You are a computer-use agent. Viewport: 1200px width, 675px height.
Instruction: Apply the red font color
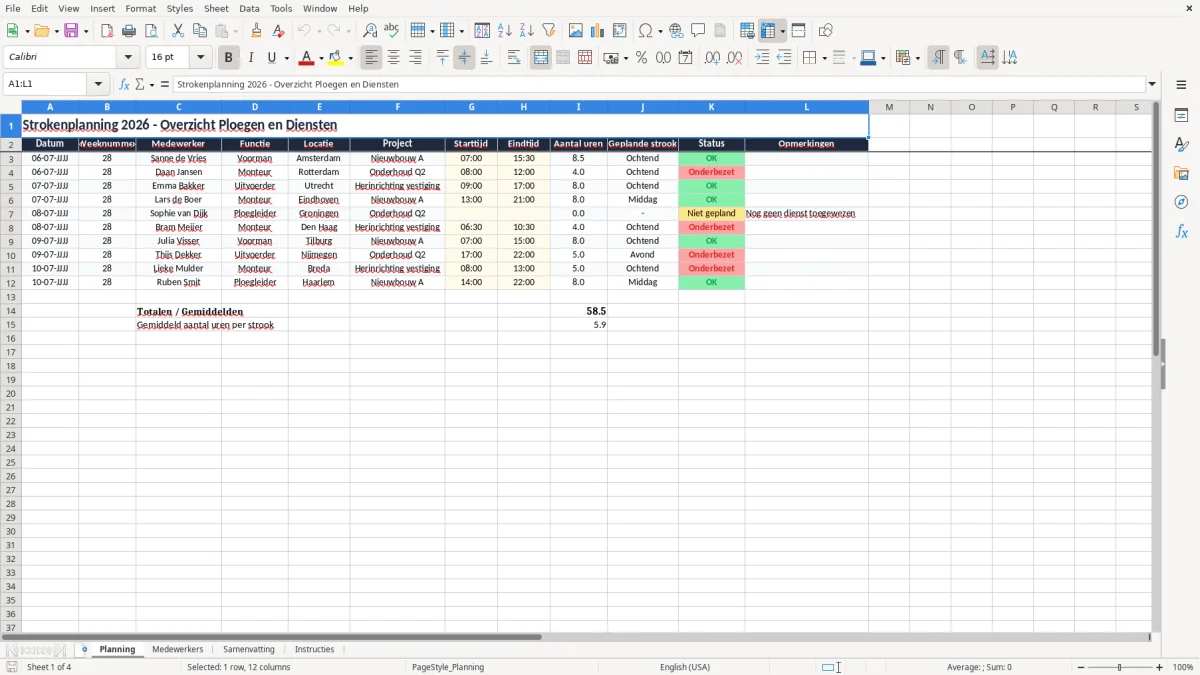[307, 58]
